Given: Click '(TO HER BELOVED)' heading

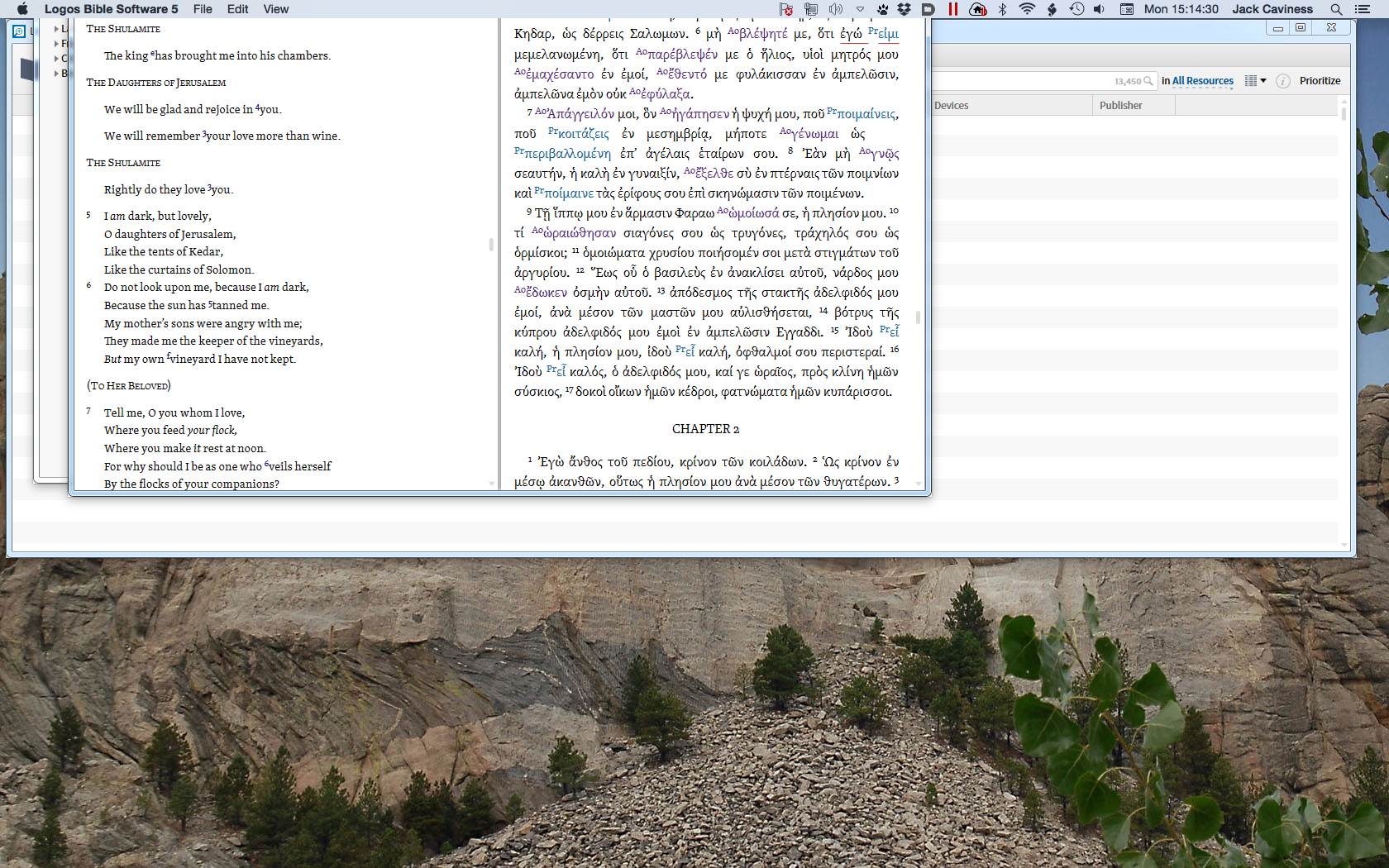Looking at the screenshot, I should [x=128, y=386].
